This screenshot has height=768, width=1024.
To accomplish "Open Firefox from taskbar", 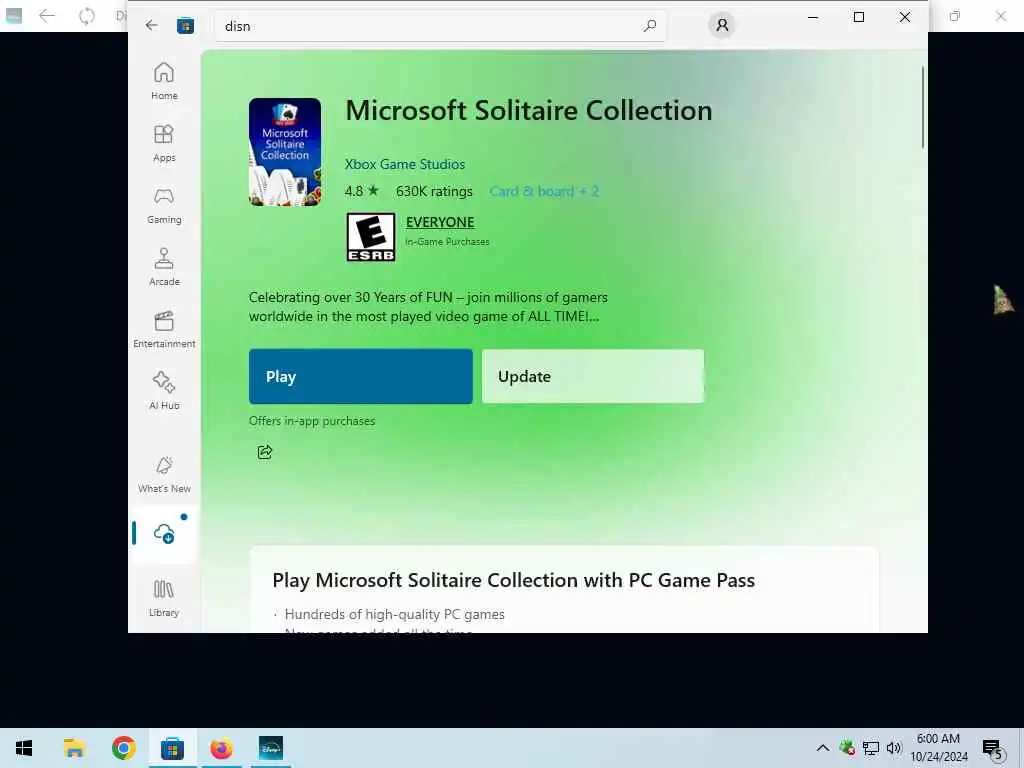I will click(x=221, y=748).
